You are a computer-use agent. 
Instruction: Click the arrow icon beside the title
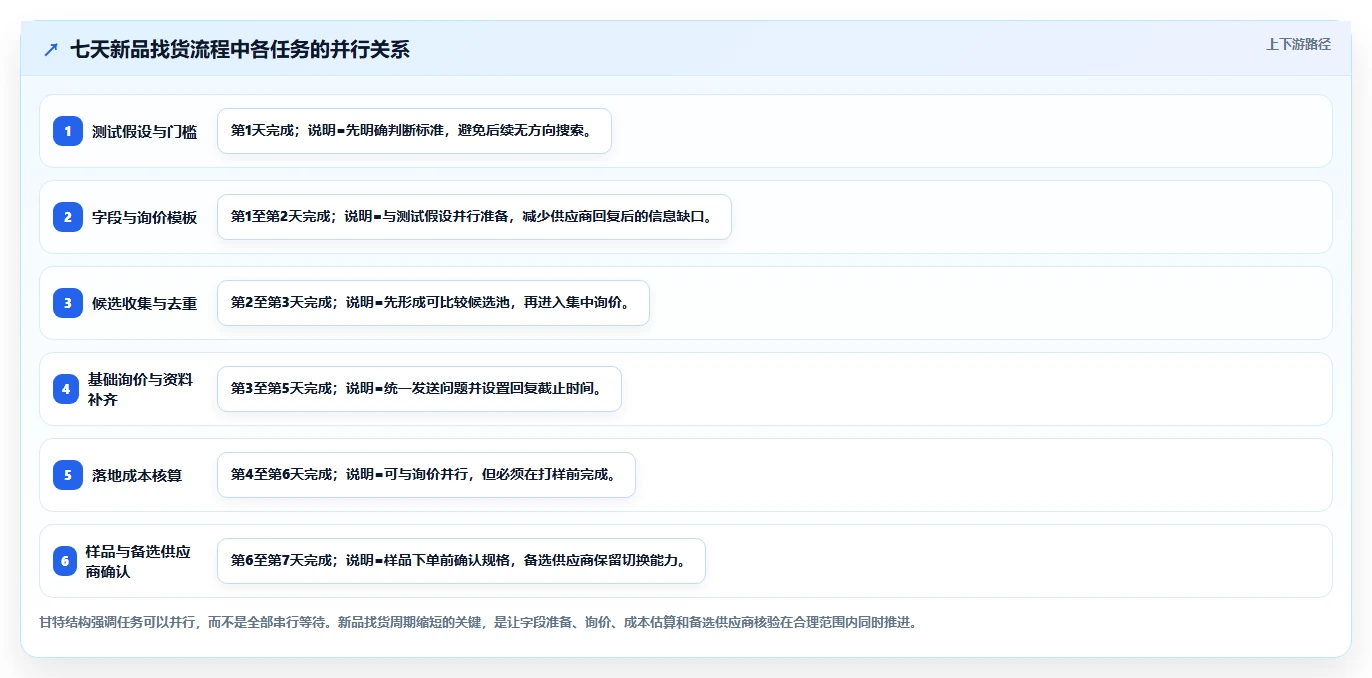(51, 50)
